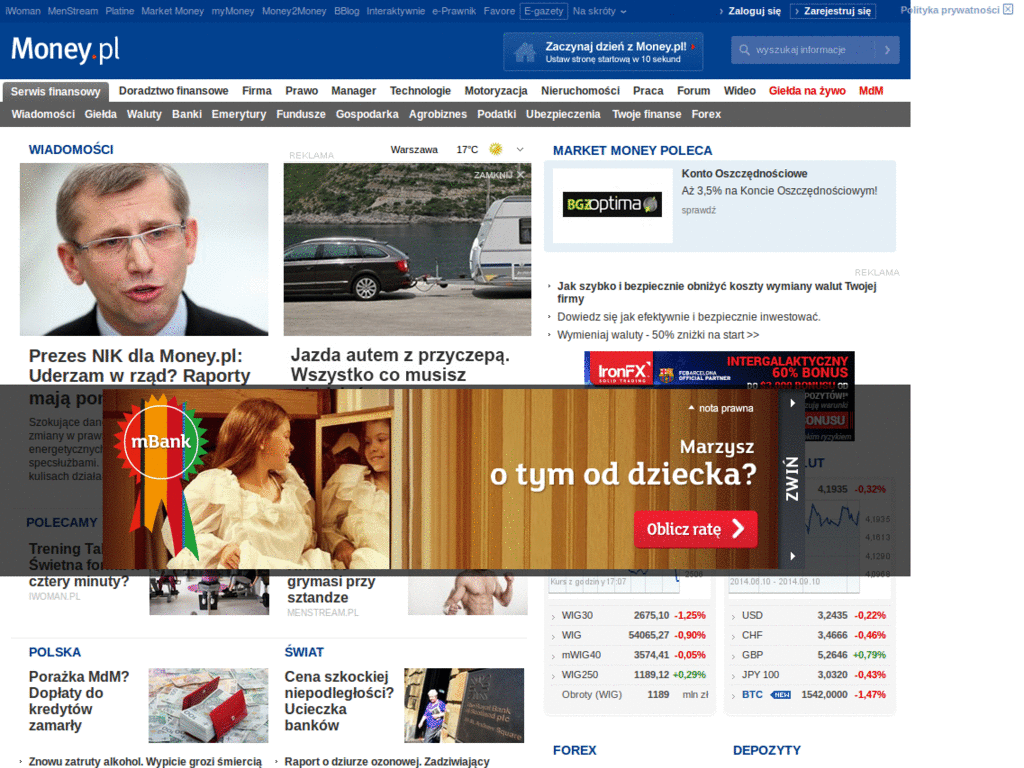The height and width of the screenshot is (768, 1024).
Task: Go to the Agrobiznes submenu
Action: click(438, 114)
